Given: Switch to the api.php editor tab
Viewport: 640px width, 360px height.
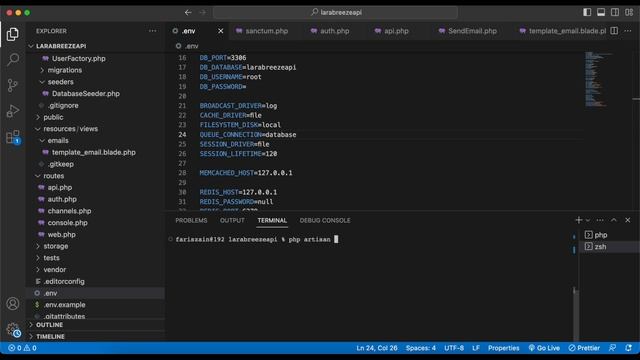Looking at the screenshot, I should pos(391,31).
